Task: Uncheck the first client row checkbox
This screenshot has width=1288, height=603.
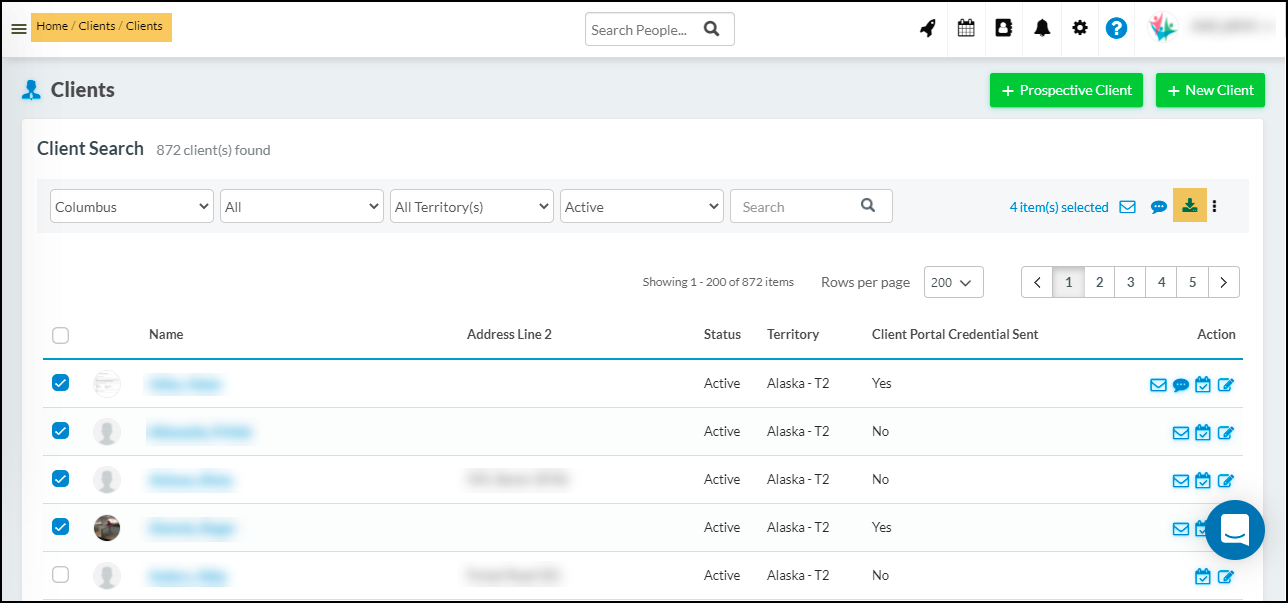Action: pyautogui.click(x=60, y=383)
